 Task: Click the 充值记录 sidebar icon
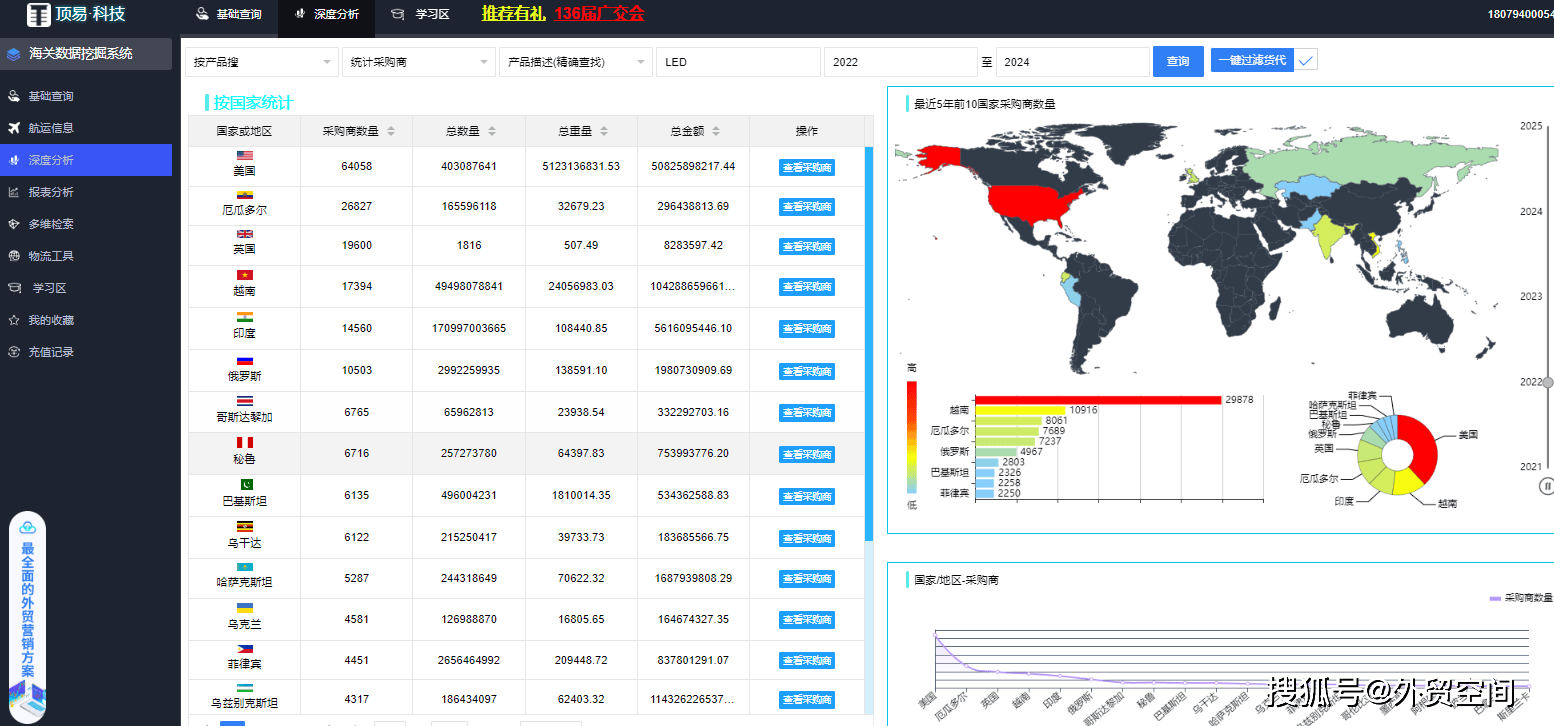pyautogui.click(x=14, y=352)
